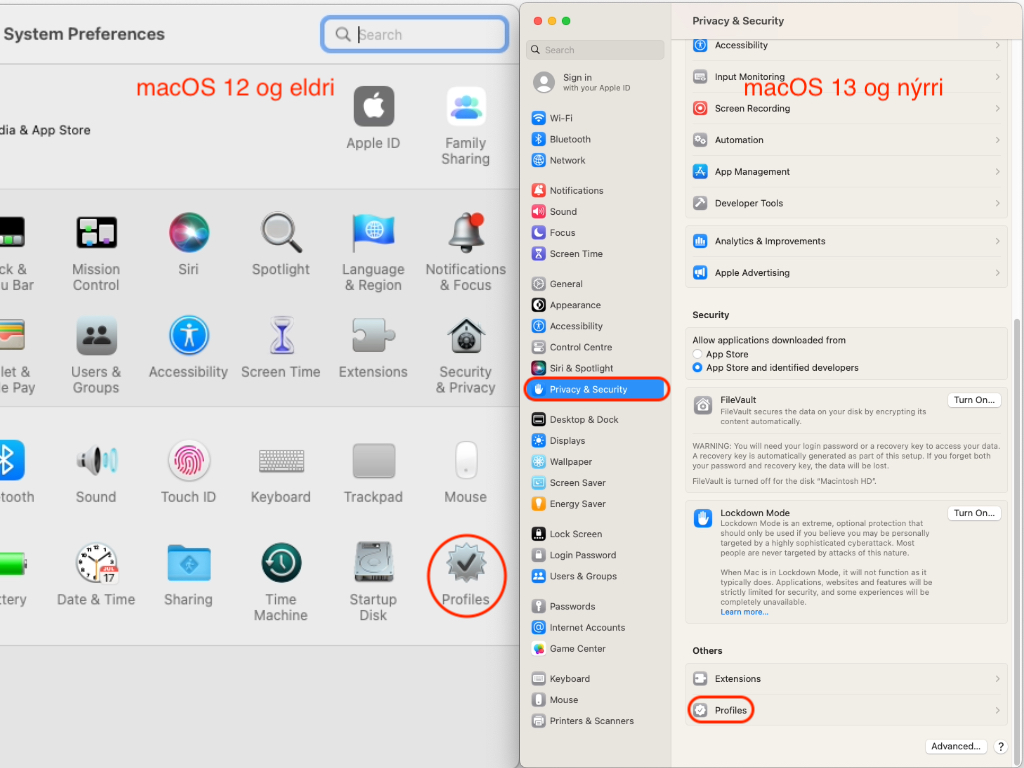Select Lock Screen sidebar item
Screen dimensions: 1024x768
pyautogui.click(x=596, y=534)
